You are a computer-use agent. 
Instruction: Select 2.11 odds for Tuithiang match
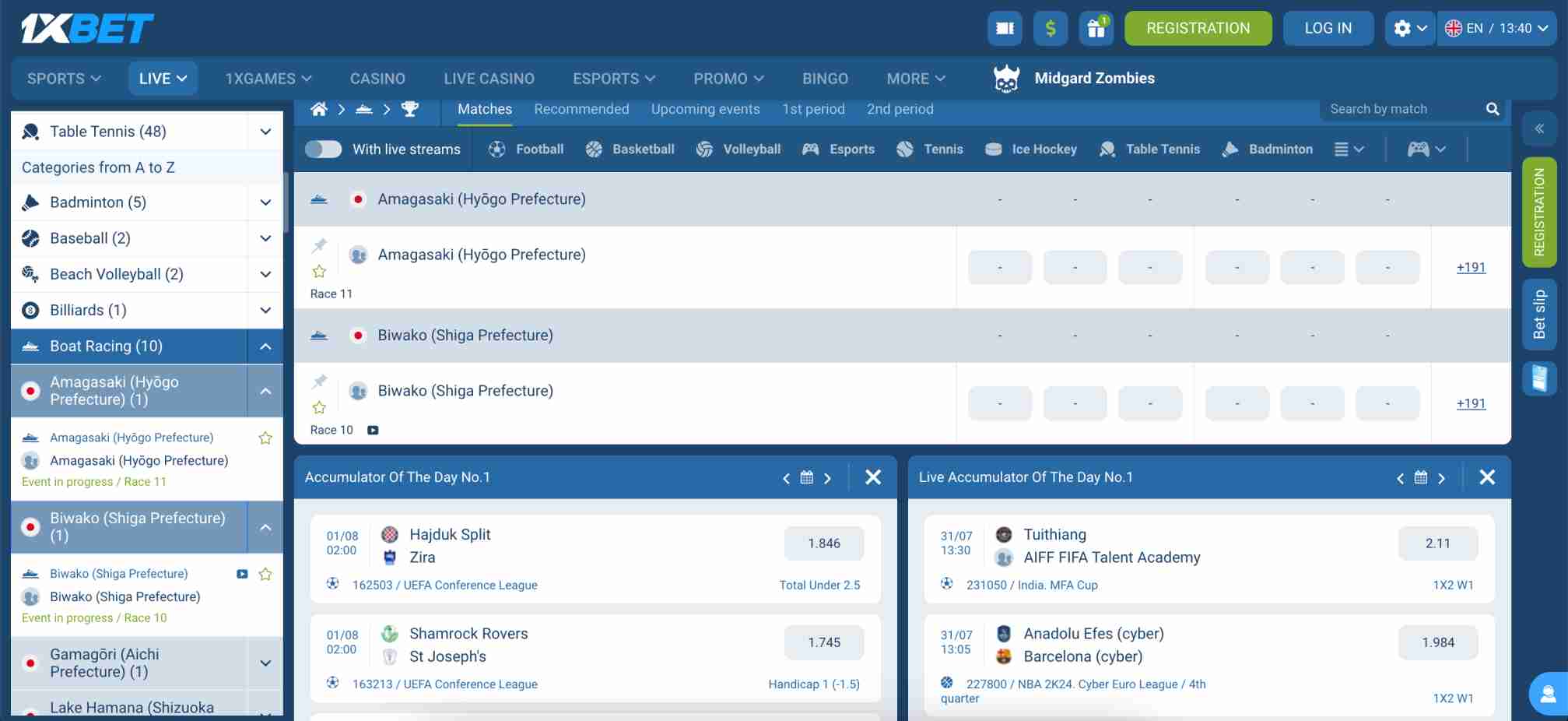(x=1437, y=543)
